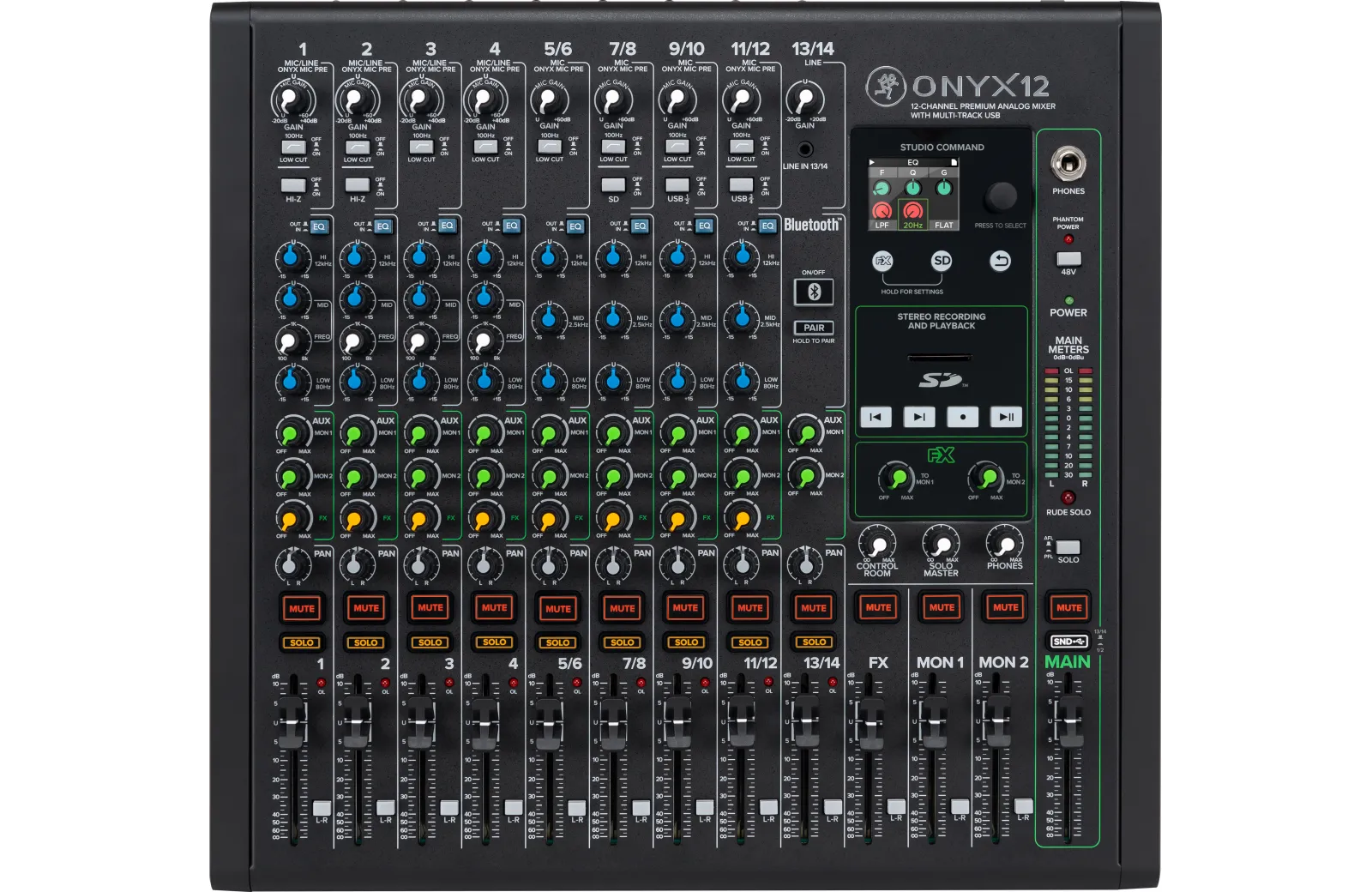1372x892 pixels.
Task: Toggle the EQ in/out switch on channel 3
Action: [447, 226]
